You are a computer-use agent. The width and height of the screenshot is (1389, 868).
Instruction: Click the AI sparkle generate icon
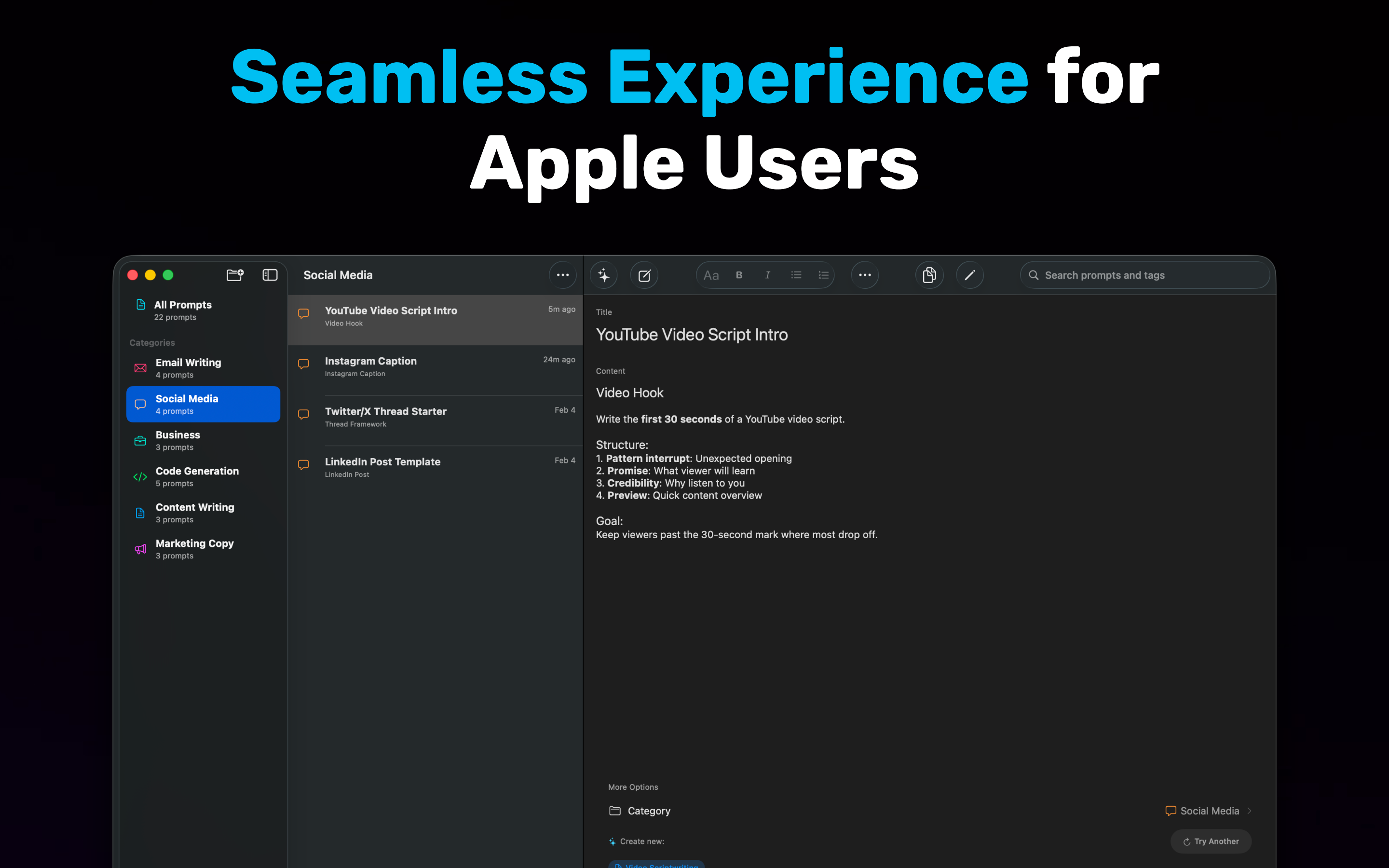point(604,275)
